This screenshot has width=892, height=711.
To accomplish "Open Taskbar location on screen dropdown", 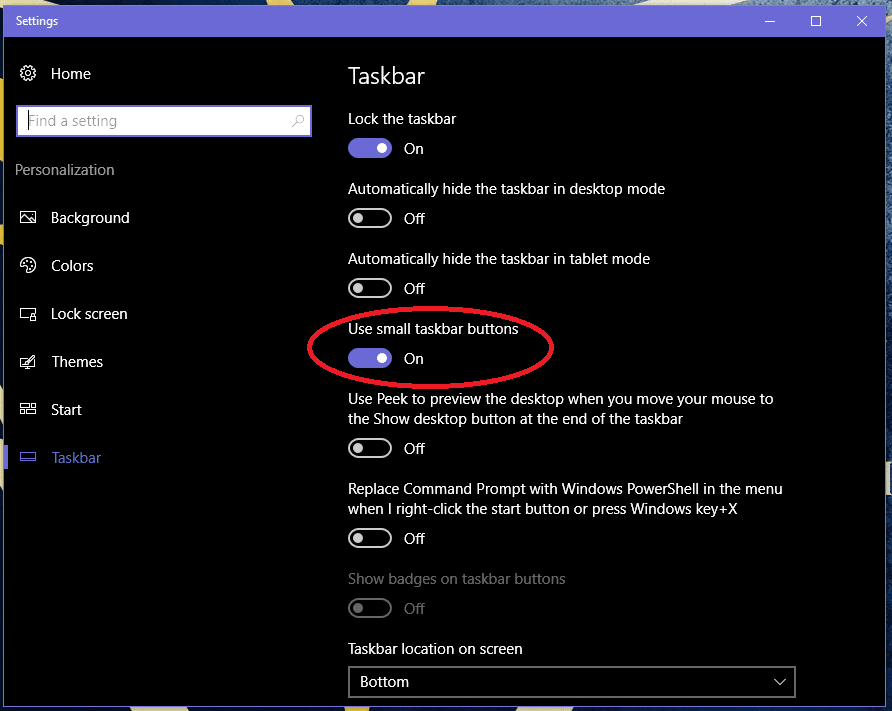I will (570, 682).
